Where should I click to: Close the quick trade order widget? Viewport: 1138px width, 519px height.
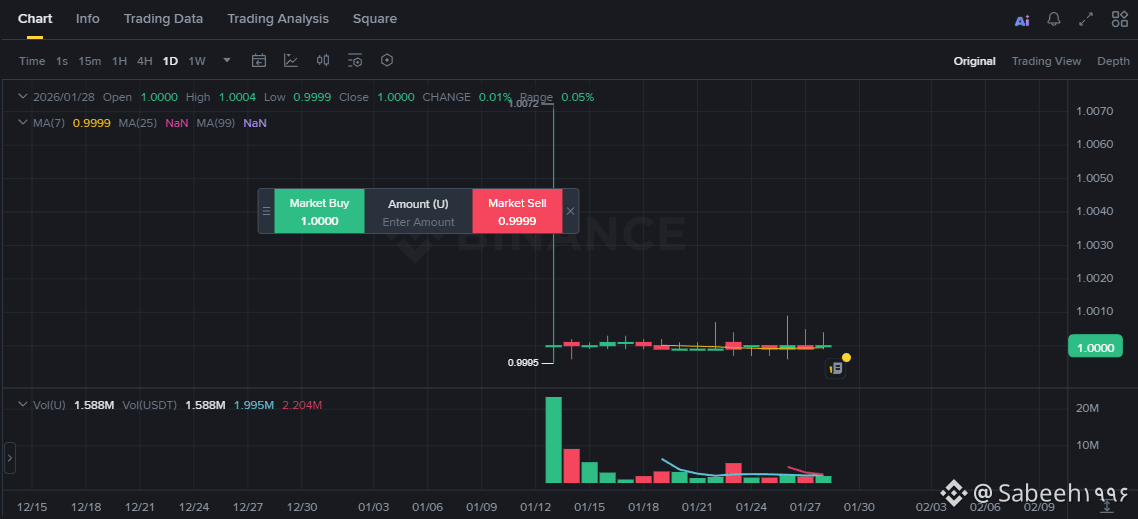click(570, 211)
